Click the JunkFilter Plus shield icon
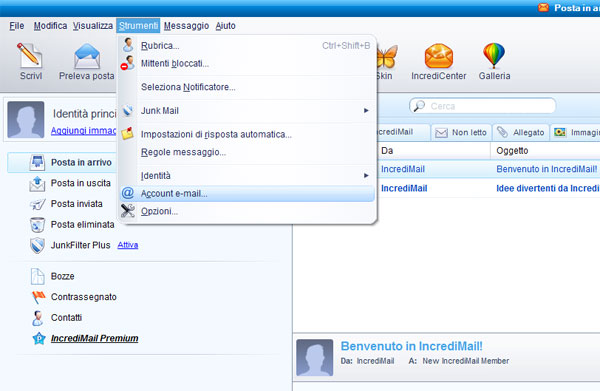The image size is (600, 391). 37,245
